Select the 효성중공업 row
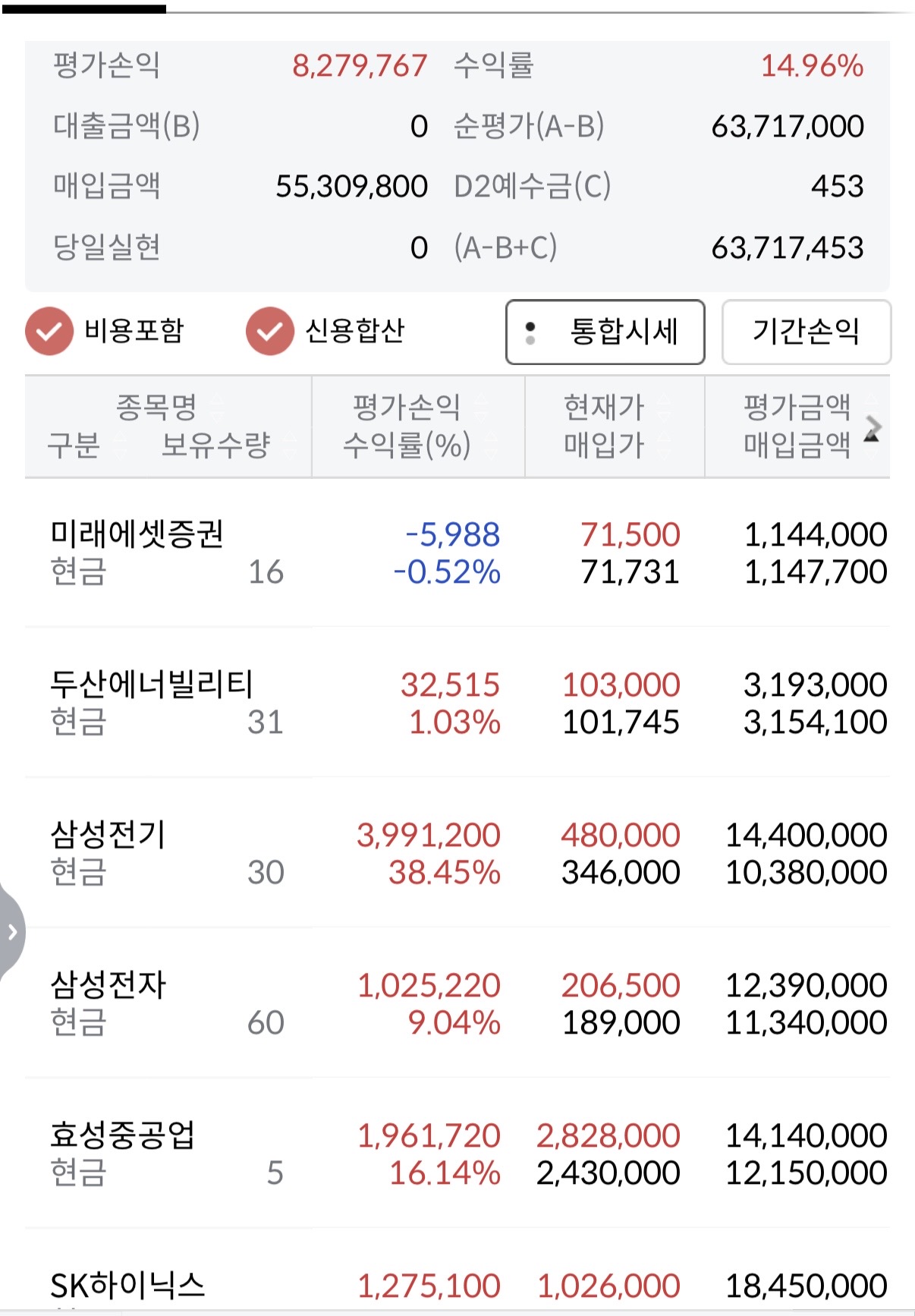This screenshot has width=915, height=1316. (123, 1136)
